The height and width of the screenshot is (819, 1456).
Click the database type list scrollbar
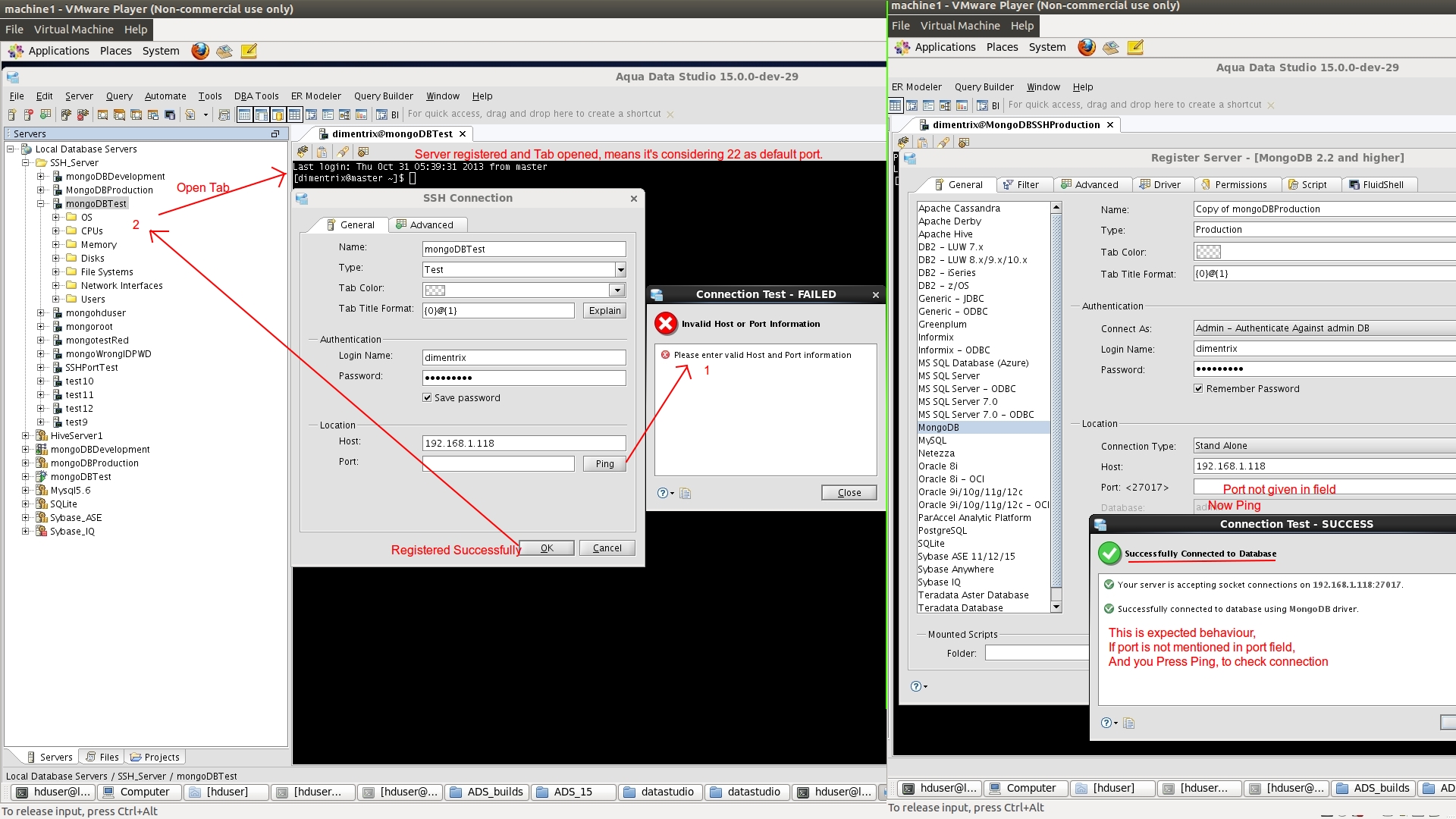tap(1056, 407)
